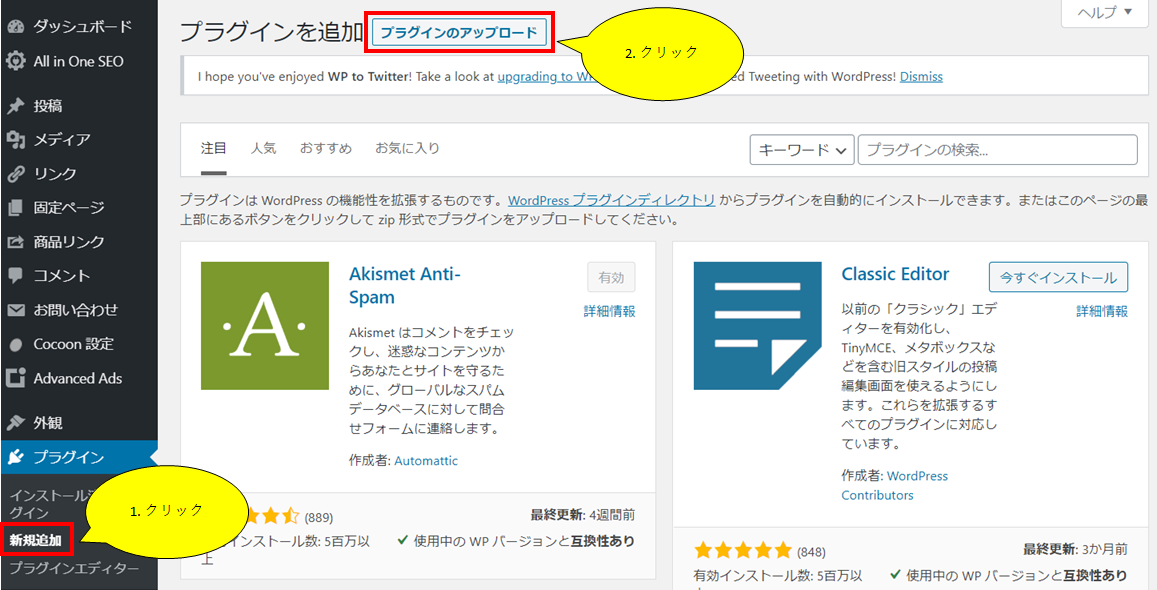This screenshot has width=1157, height=590.
Task: Open the Classic Editor title link
Action: point(895,274)
